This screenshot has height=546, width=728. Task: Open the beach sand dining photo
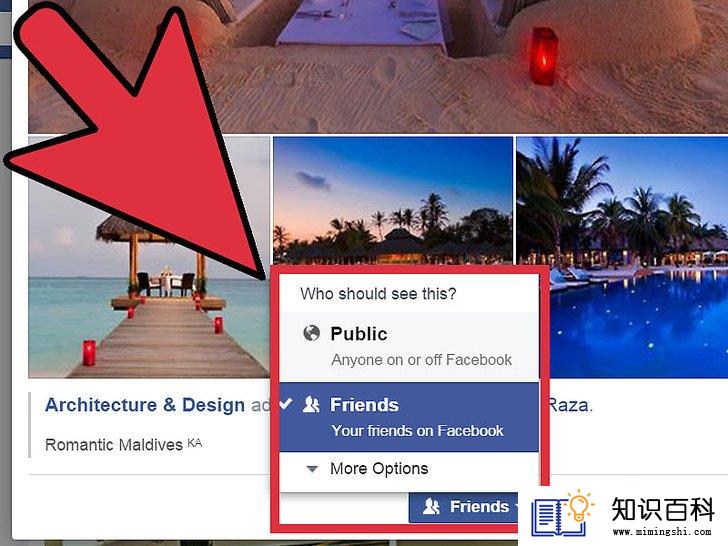point(378,66)
